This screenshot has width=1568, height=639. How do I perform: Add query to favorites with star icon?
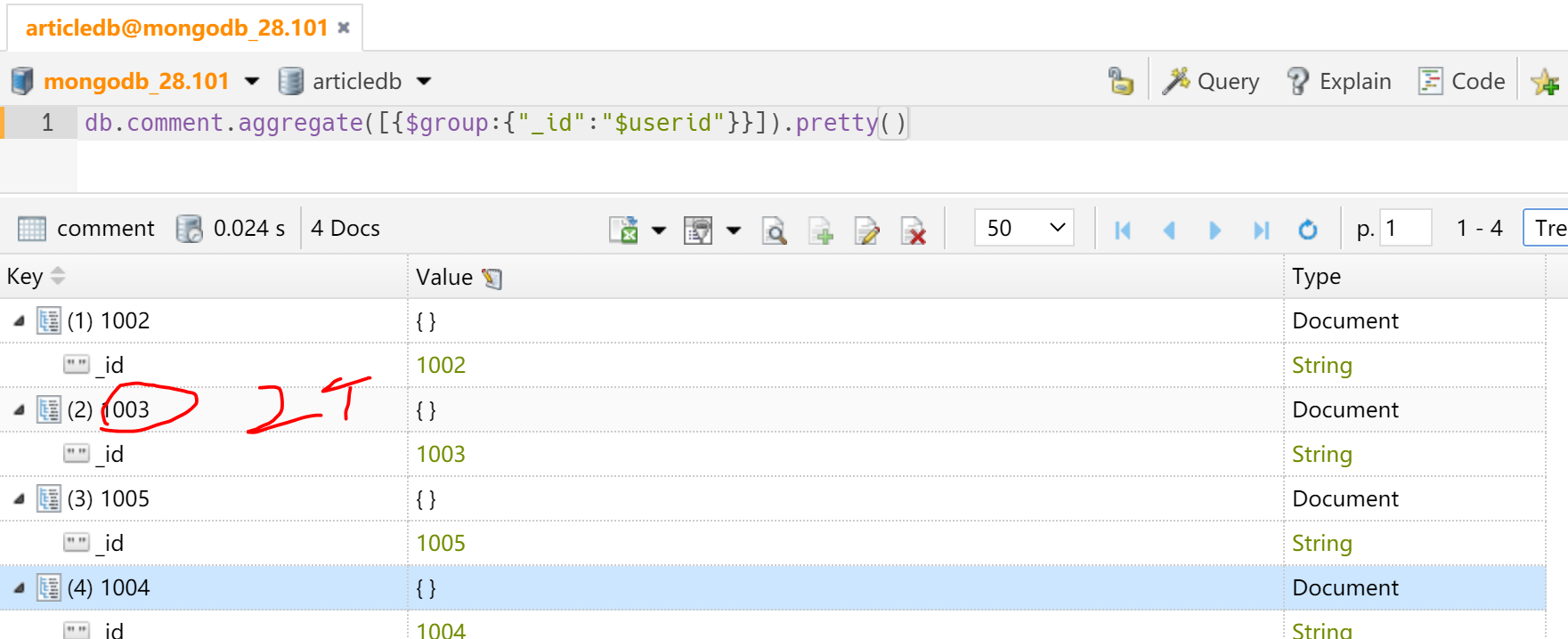click(1544, 82)
